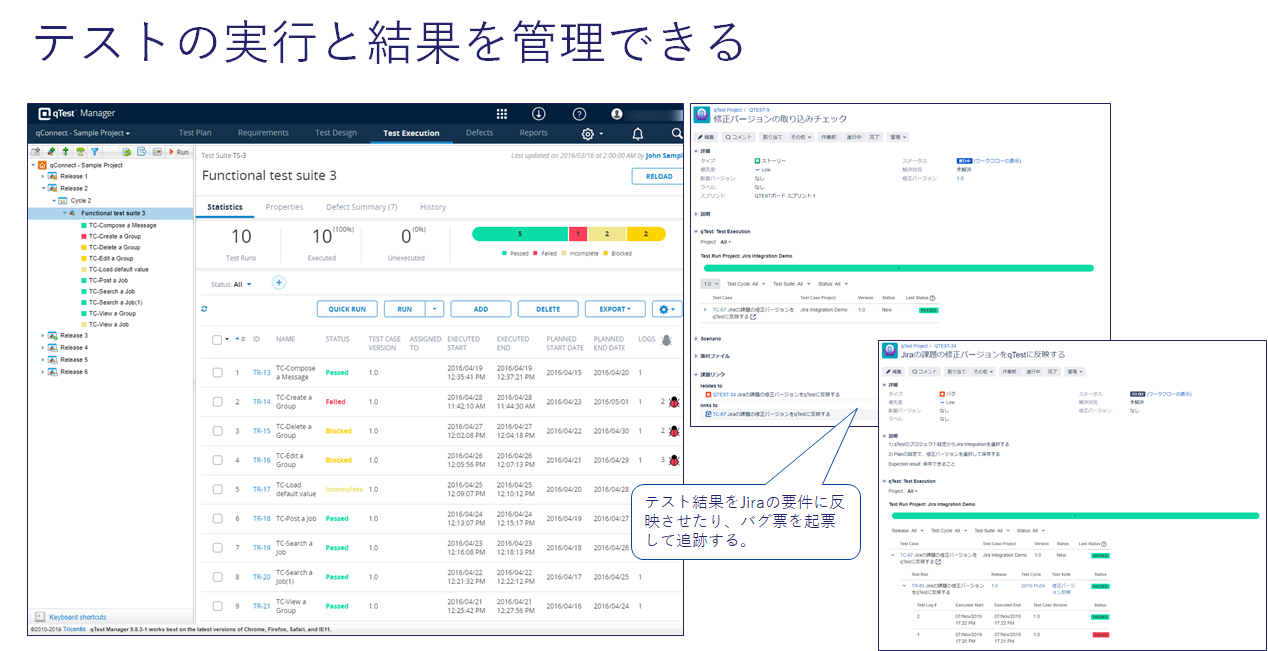Click avatar icon in 修正バージョンの取り込みチェック window
Image resolution: width=1268 pixels, height=651 pixels.
point(701,114)
